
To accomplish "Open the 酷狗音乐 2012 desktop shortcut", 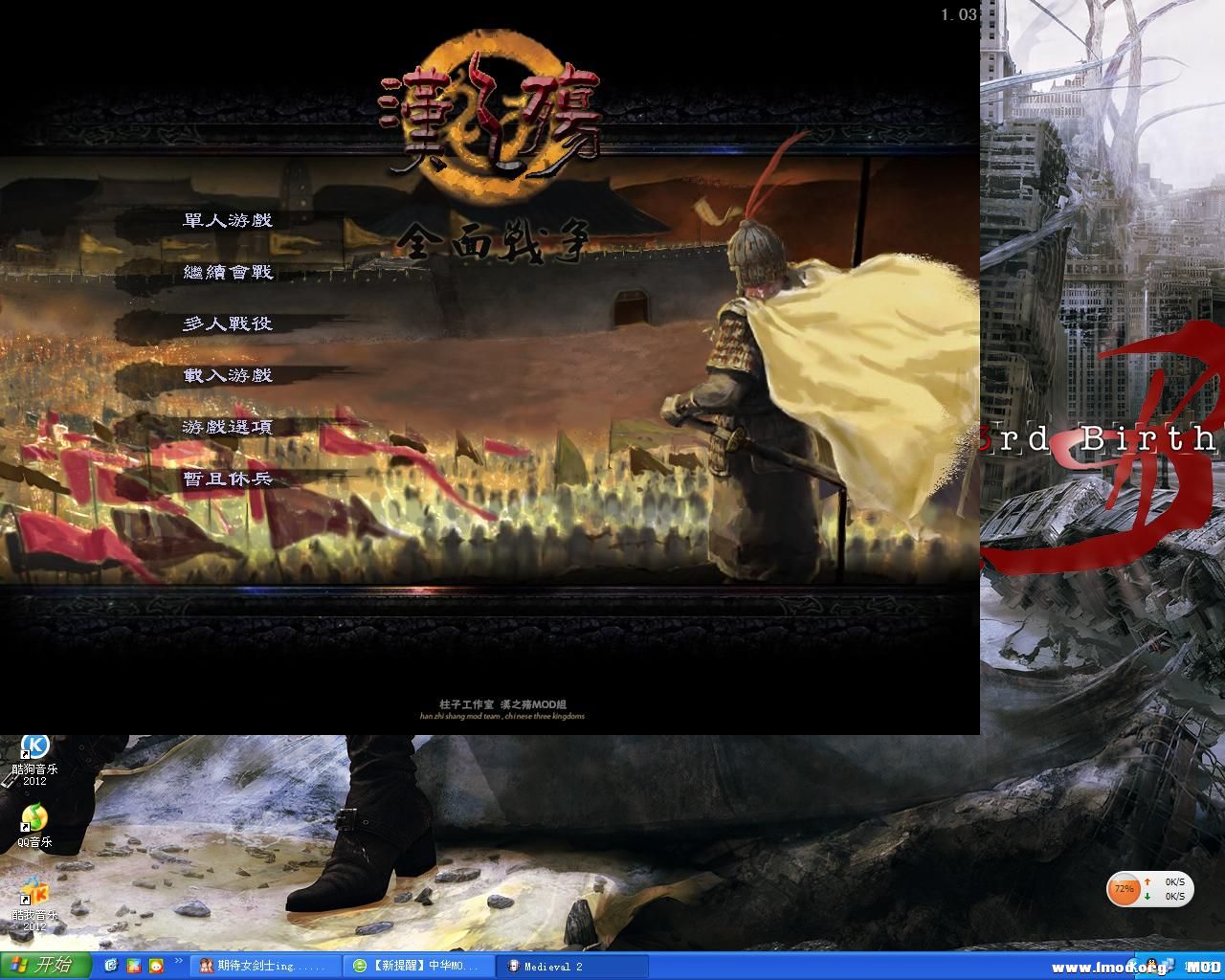I will [35, 747].
